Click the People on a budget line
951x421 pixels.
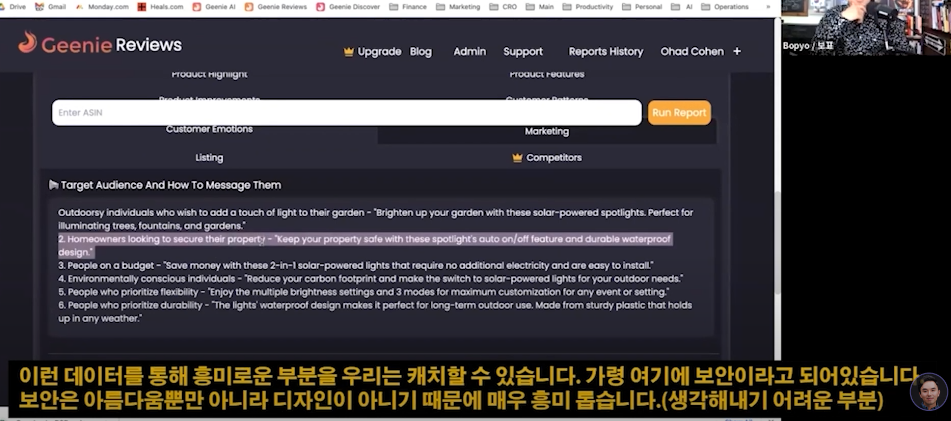tap(356, 266)
